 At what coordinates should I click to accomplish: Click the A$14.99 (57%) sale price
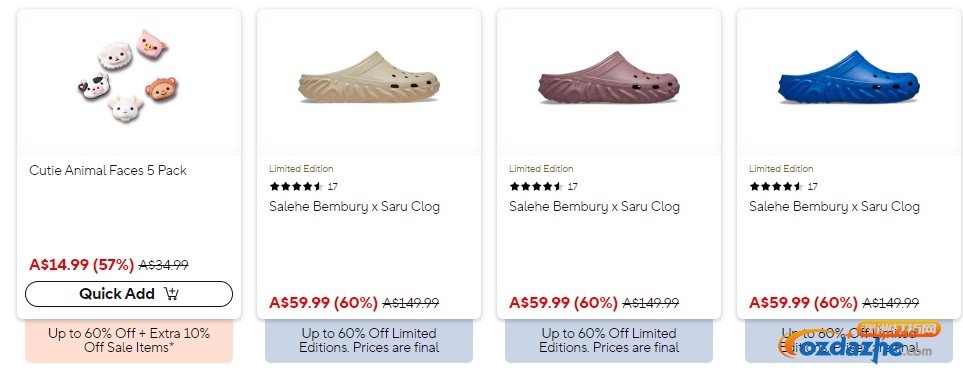point(81,265)
